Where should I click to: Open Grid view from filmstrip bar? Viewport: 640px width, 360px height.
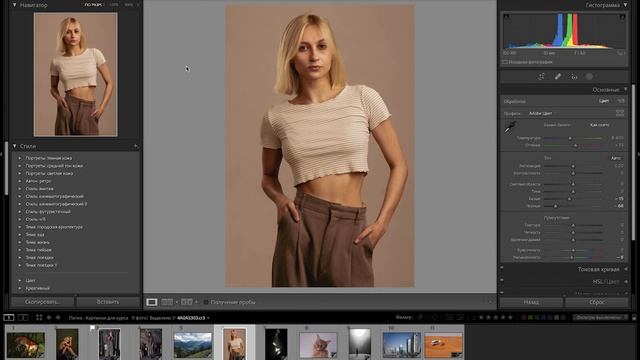[39, 317]
